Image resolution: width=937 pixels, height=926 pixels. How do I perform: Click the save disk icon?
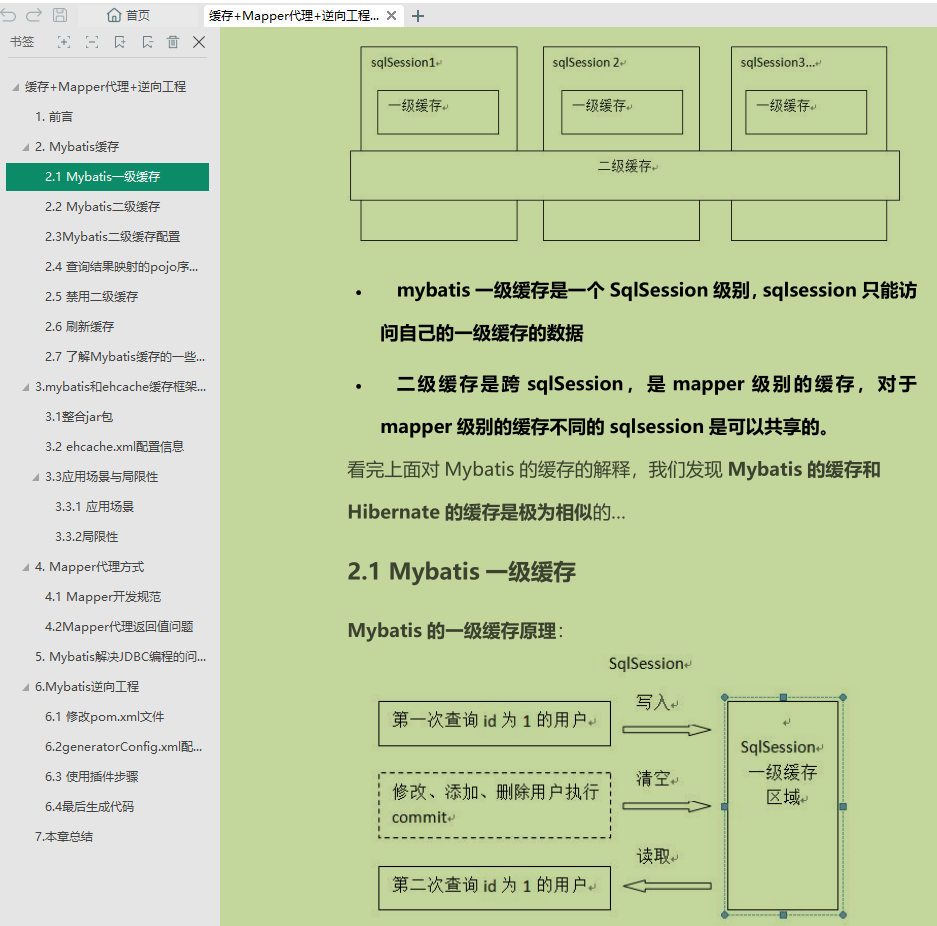coord(60,15)
